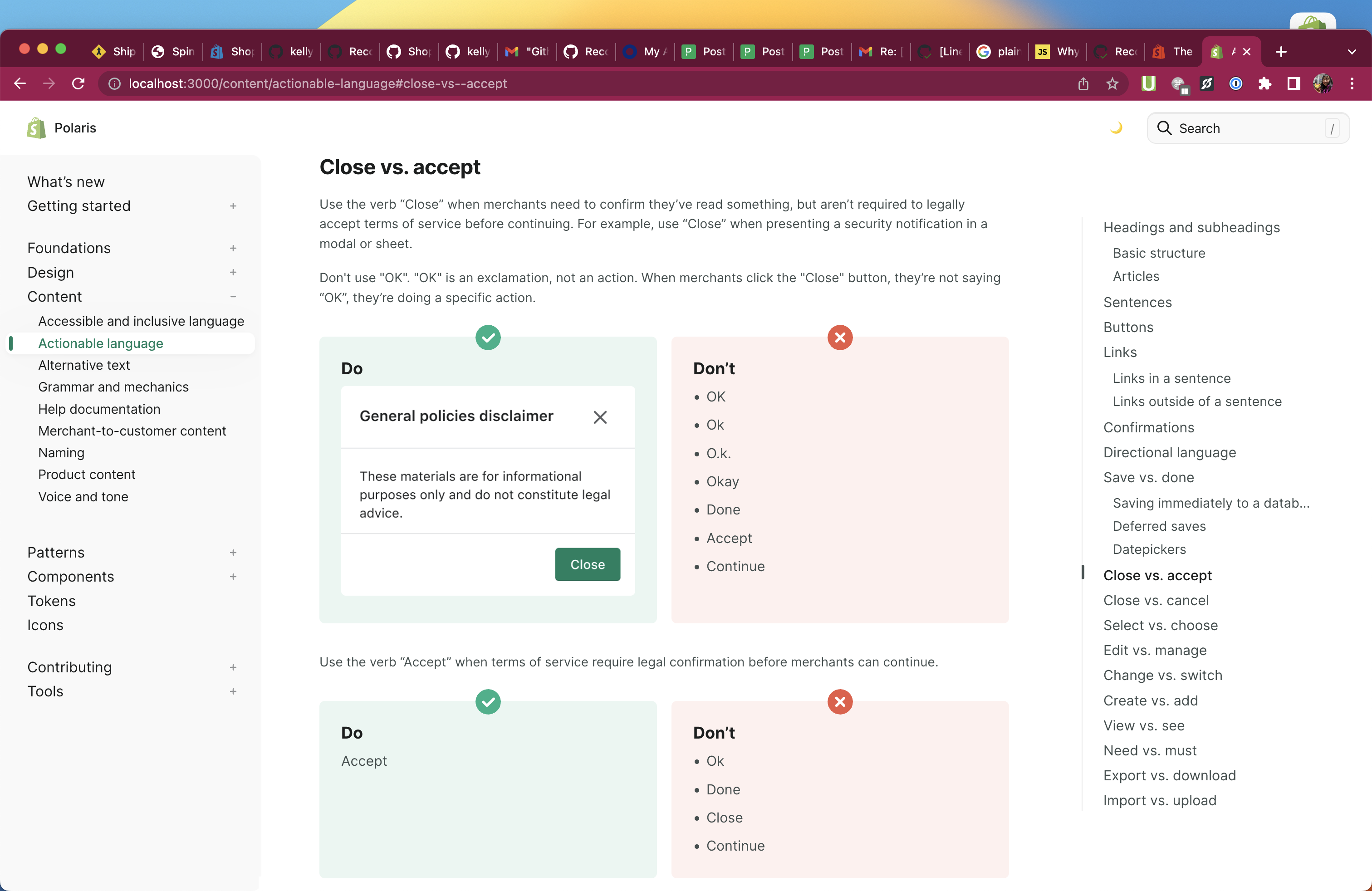Collapse the Content section
This screenshot has height=891, width=1372.
[233, 297]
